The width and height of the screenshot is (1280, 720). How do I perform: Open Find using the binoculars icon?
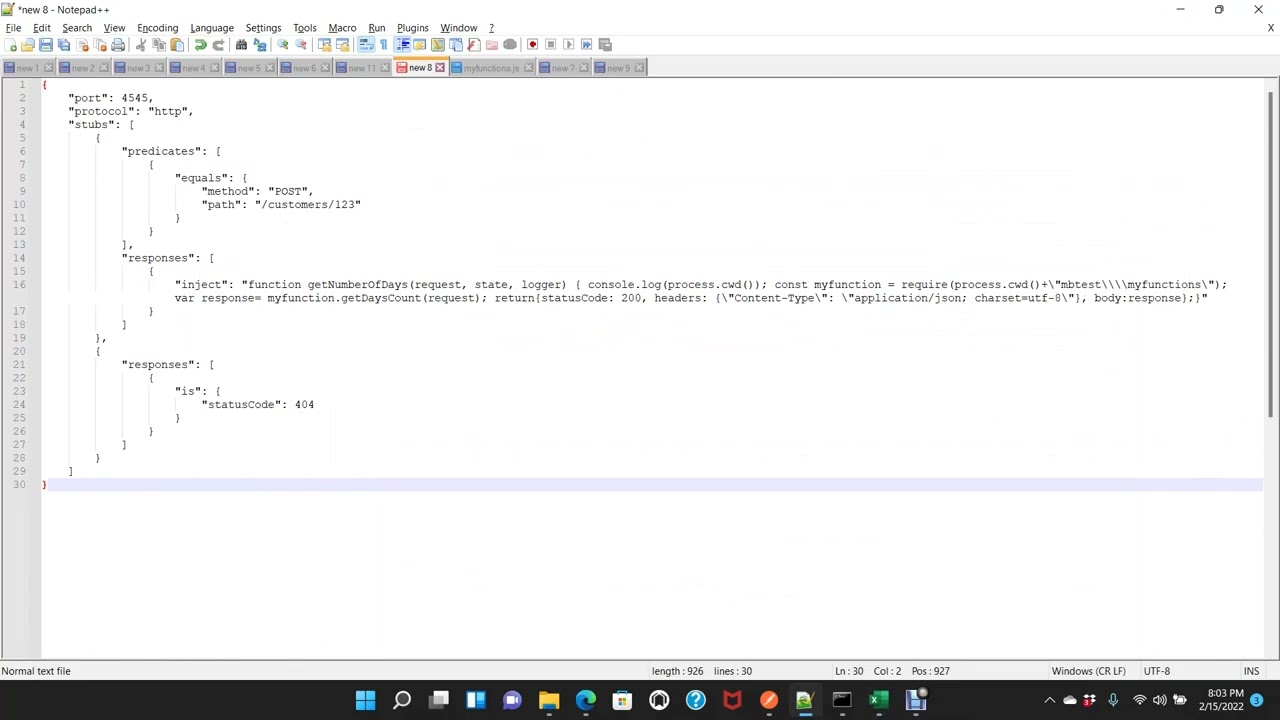click(241, 44)
